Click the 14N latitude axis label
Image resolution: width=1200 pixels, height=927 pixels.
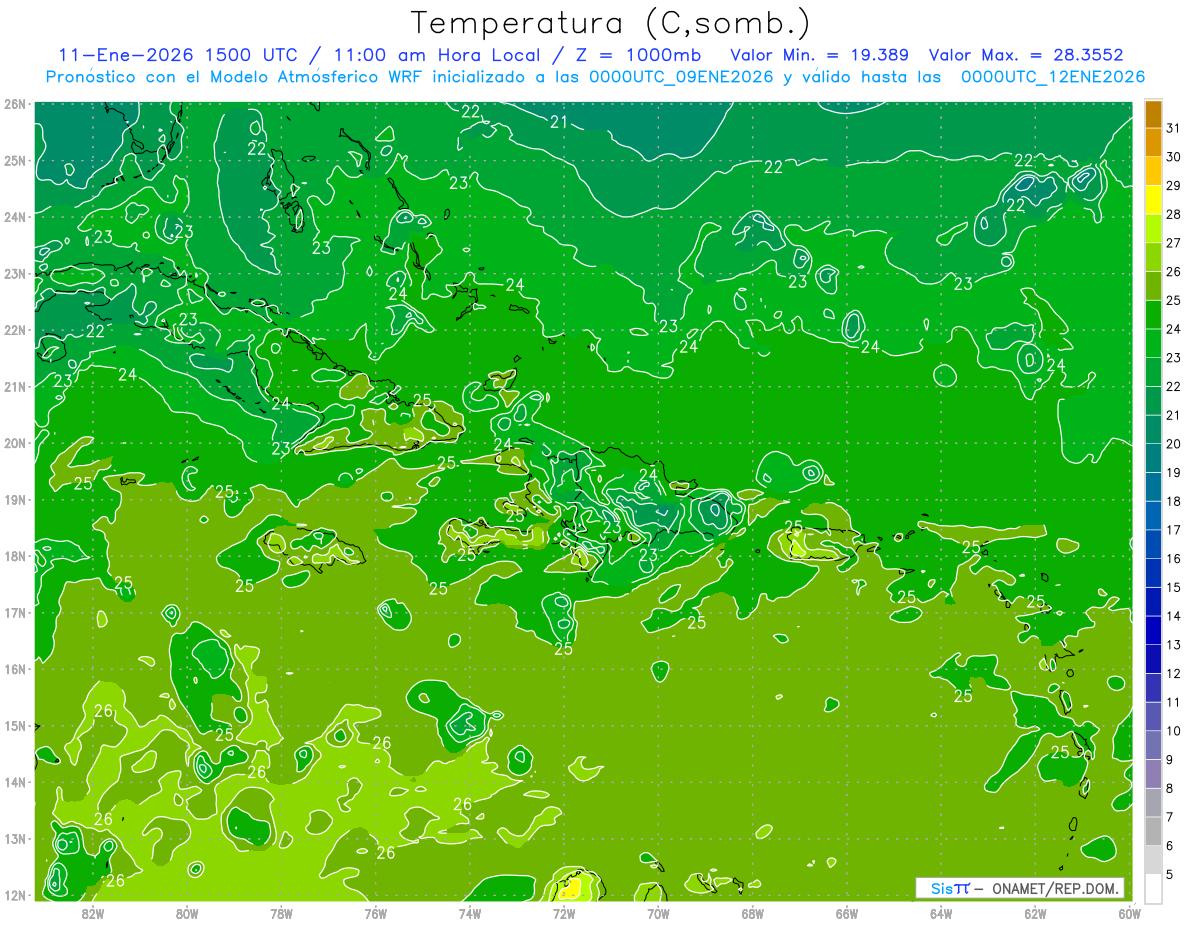pyautogui.click(x=15, y=782)
